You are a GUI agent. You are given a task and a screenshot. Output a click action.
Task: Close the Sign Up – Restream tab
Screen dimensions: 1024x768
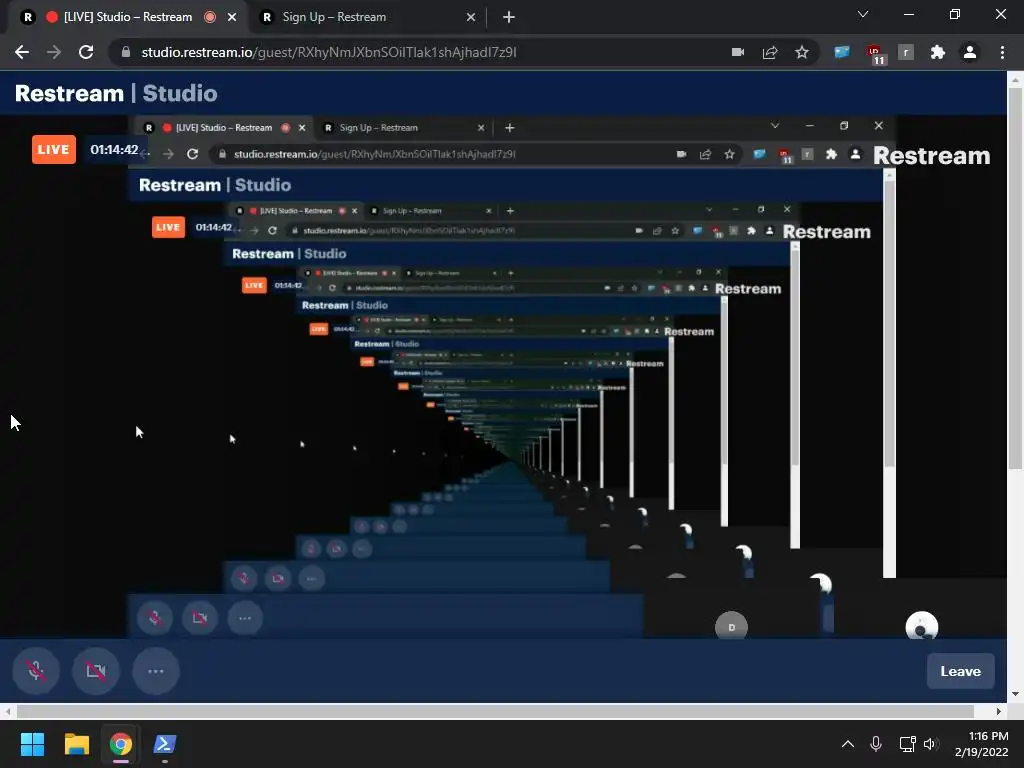(x=471, y=17)
